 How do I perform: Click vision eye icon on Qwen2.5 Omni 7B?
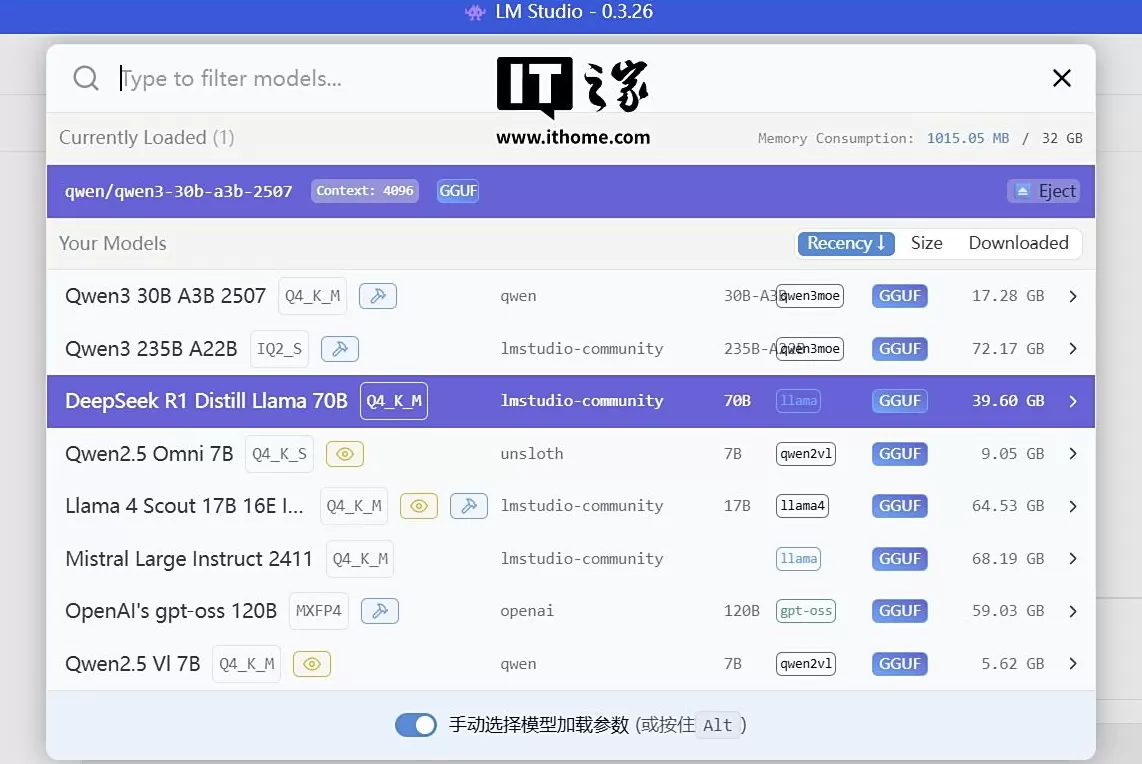pyautogui.click(x=345, y=454)
